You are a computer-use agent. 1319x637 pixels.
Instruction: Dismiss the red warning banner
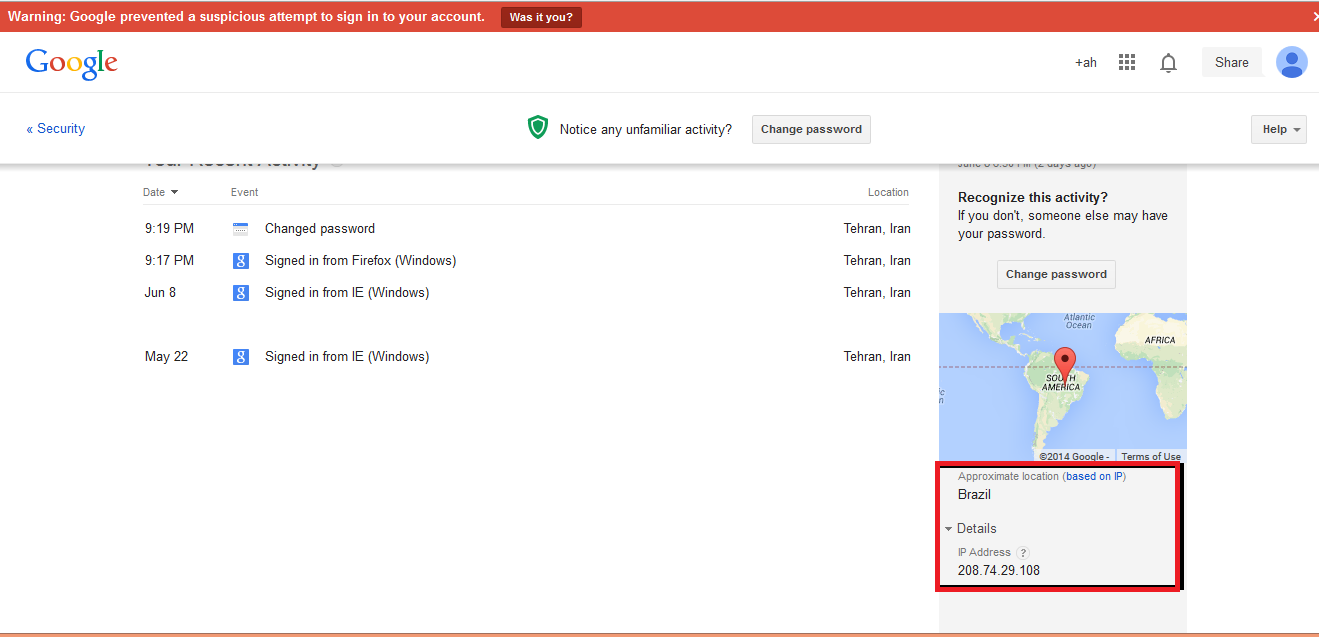click(1313, 16)
